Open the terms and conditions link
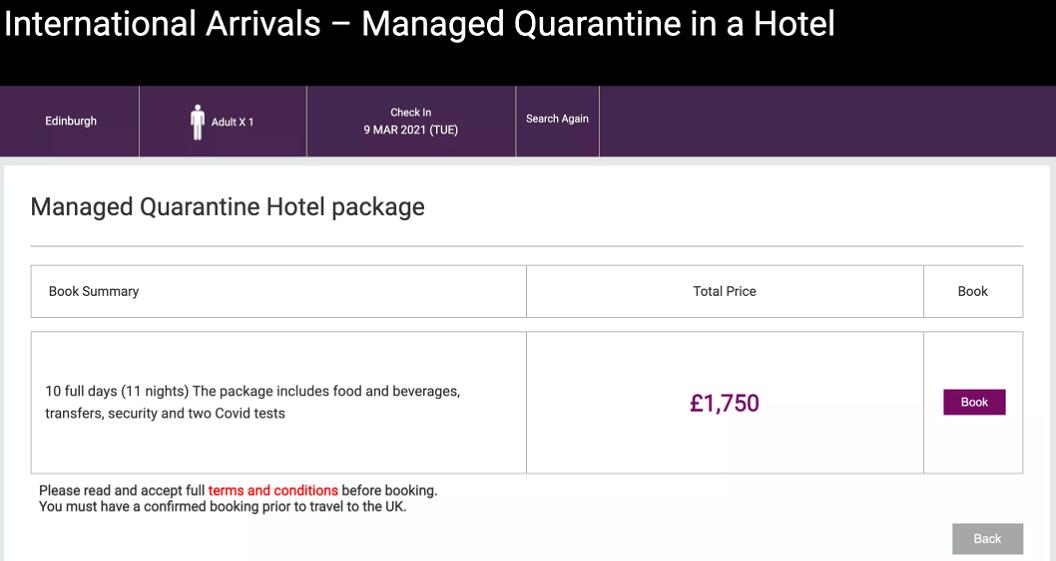 click(273, 490)
